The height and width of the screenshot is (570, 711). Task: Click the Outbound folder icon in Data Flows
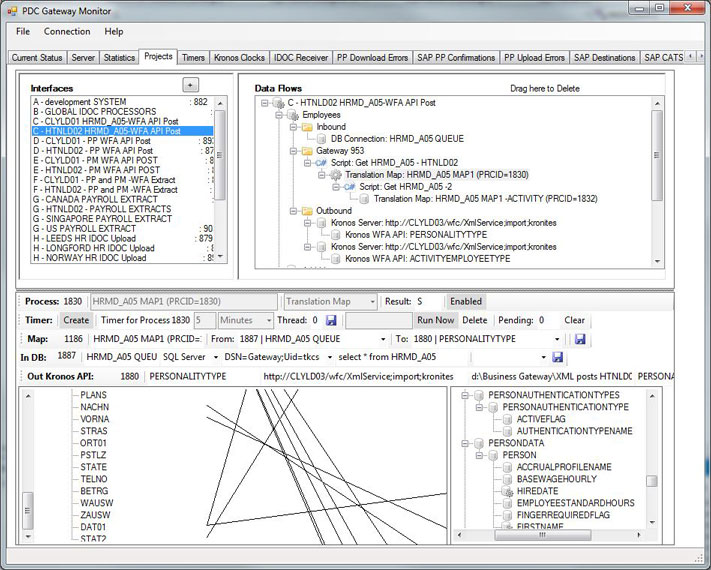309,211
